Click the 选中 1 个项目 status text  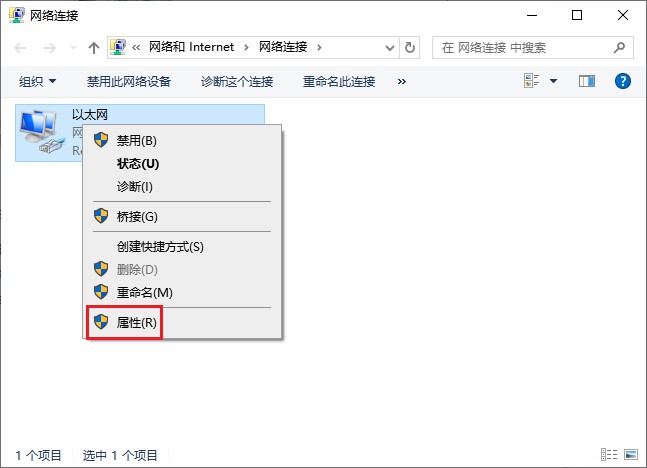(x=120, y=455)
